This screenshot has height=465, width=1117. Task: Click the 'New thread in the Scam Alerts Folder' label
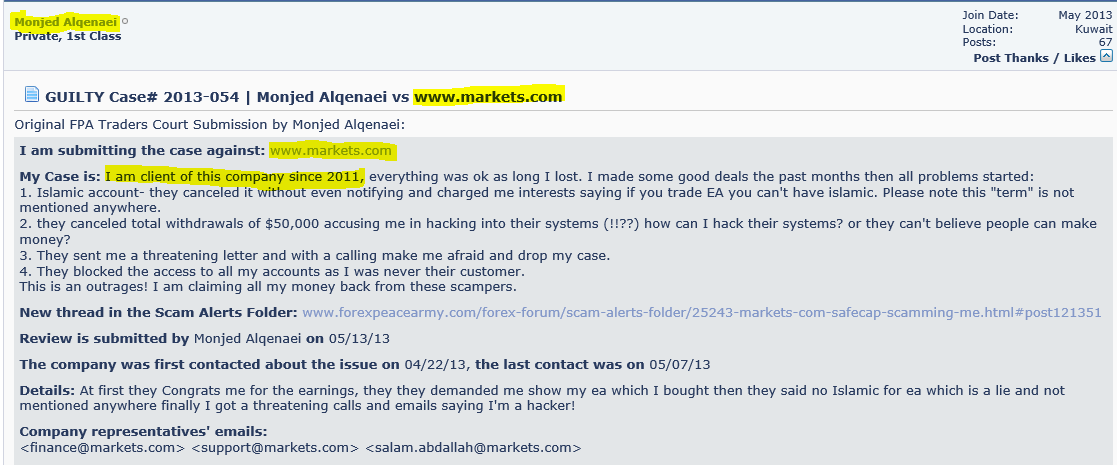pyautogui.click(x=158, y=313)
